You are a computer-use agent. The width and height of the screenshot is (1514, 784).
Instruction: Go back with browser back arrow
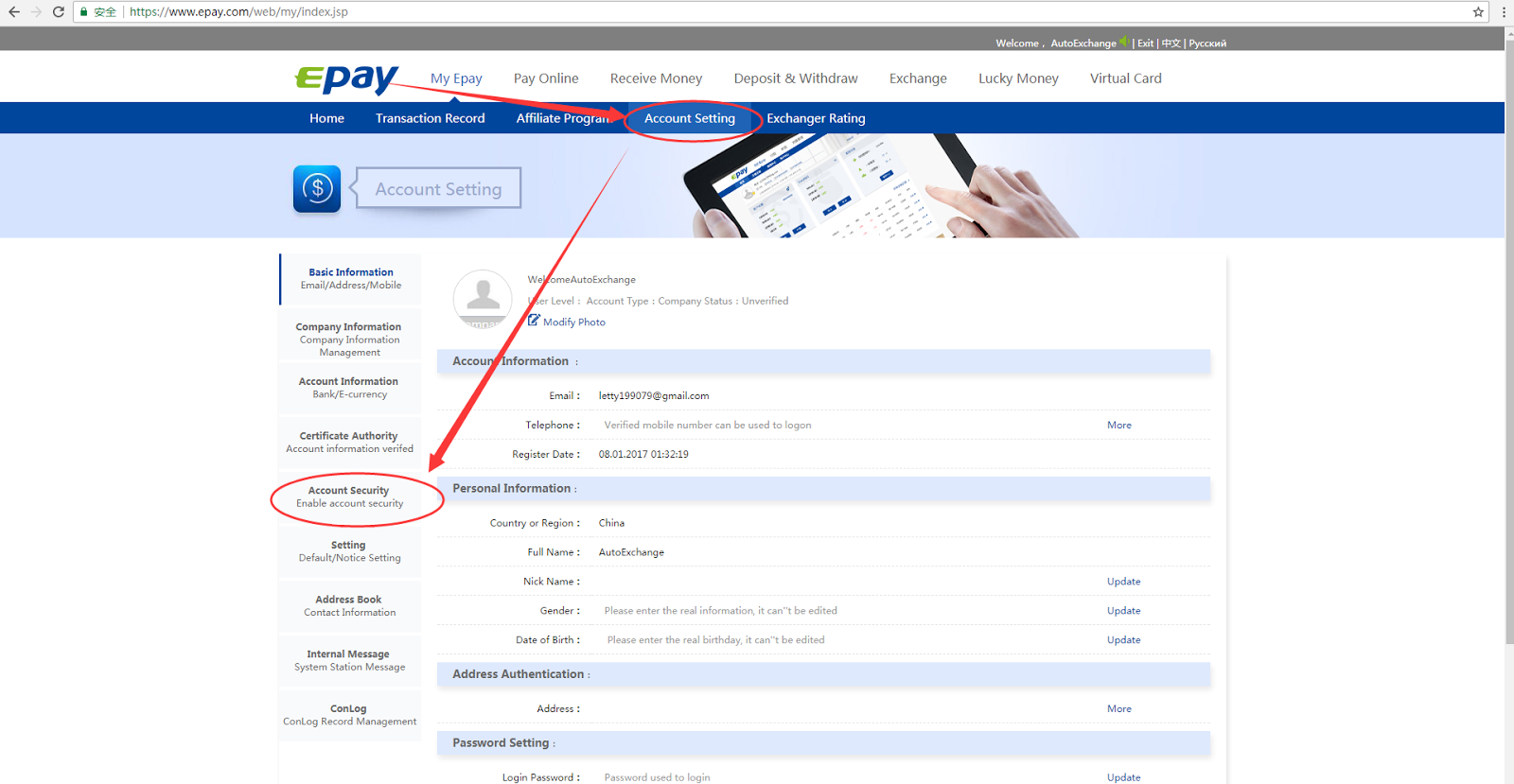pos(14,12)
